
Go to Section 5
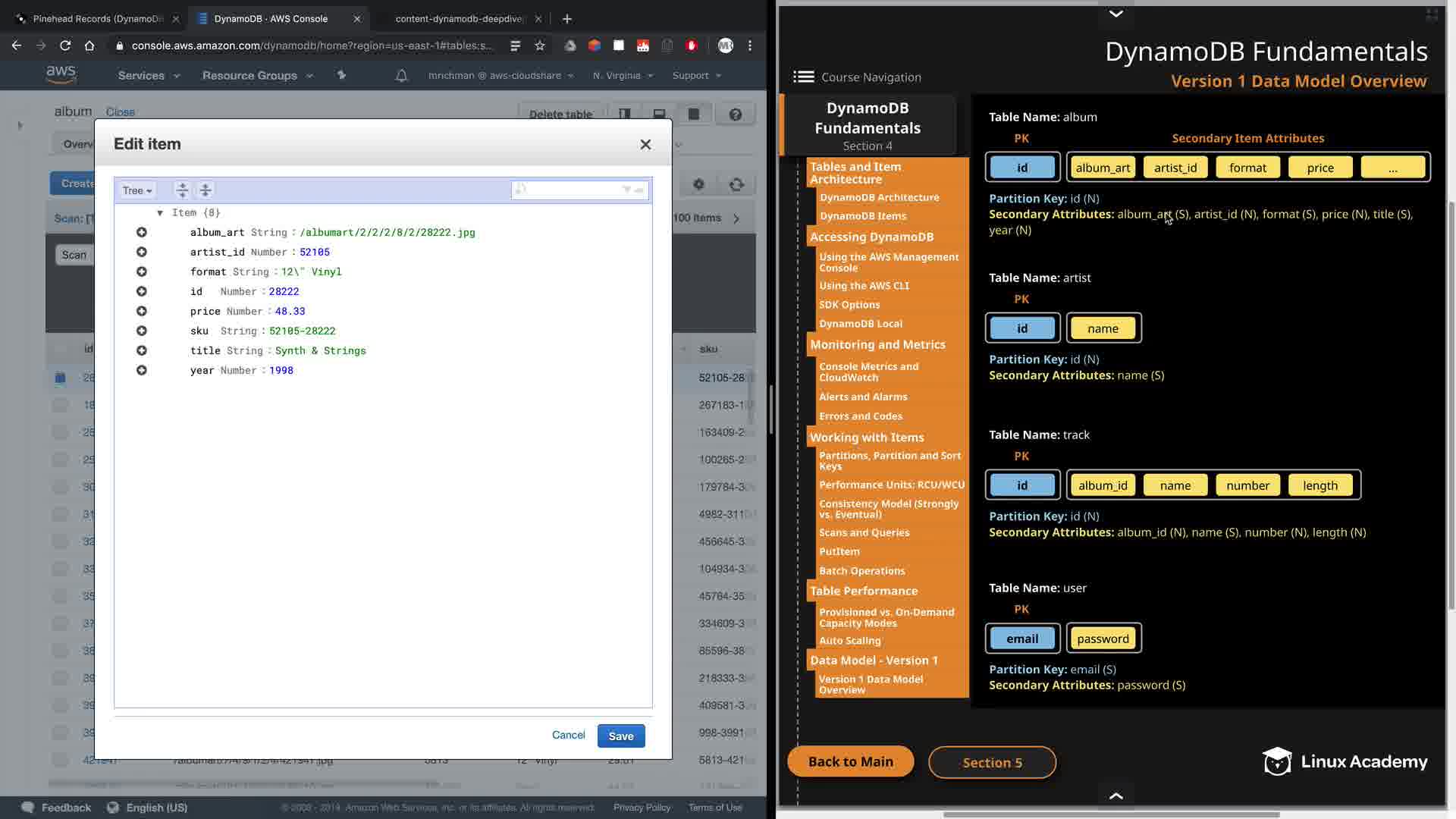tap(992, 762)
